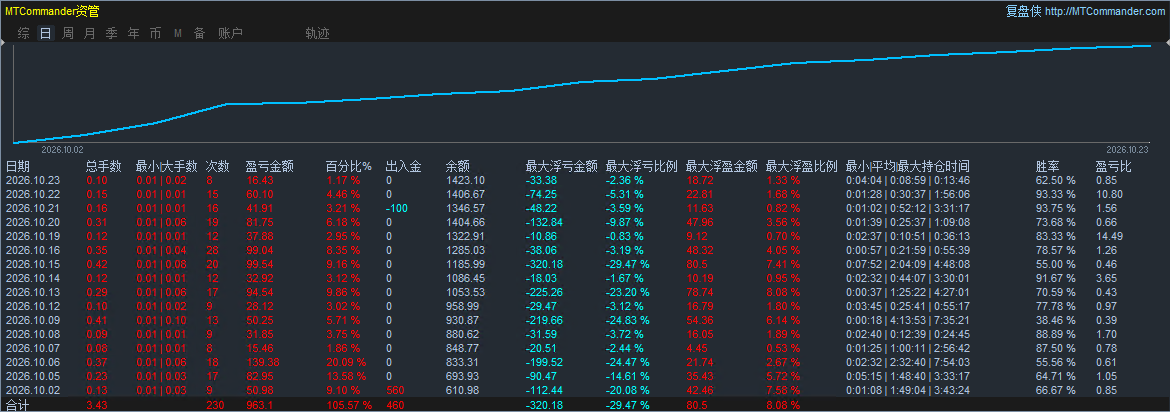Image resolution: width=1170 pixels, height=412 pixels.
Task: Click the 38.46 % win rate cell
Action: pos(1056,319)
